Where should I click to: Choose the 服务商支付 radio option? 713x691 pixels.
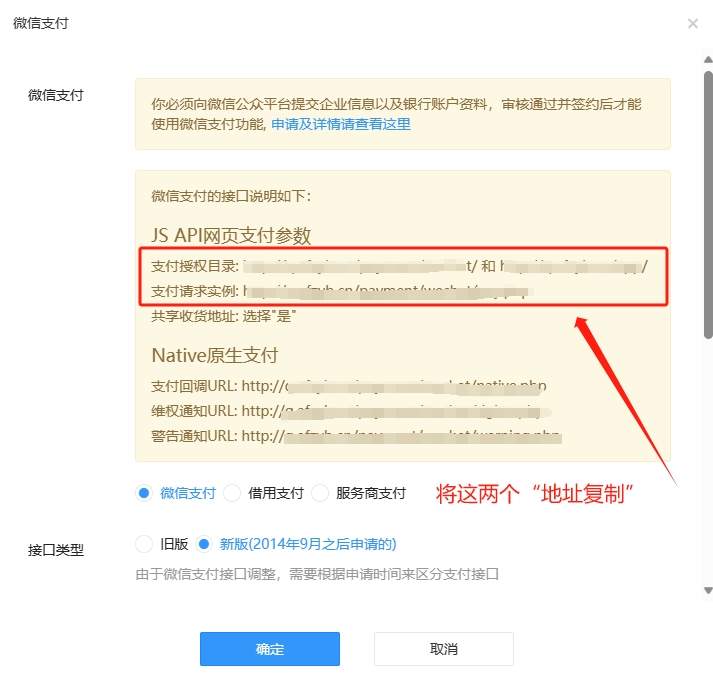tap(320, 493)
